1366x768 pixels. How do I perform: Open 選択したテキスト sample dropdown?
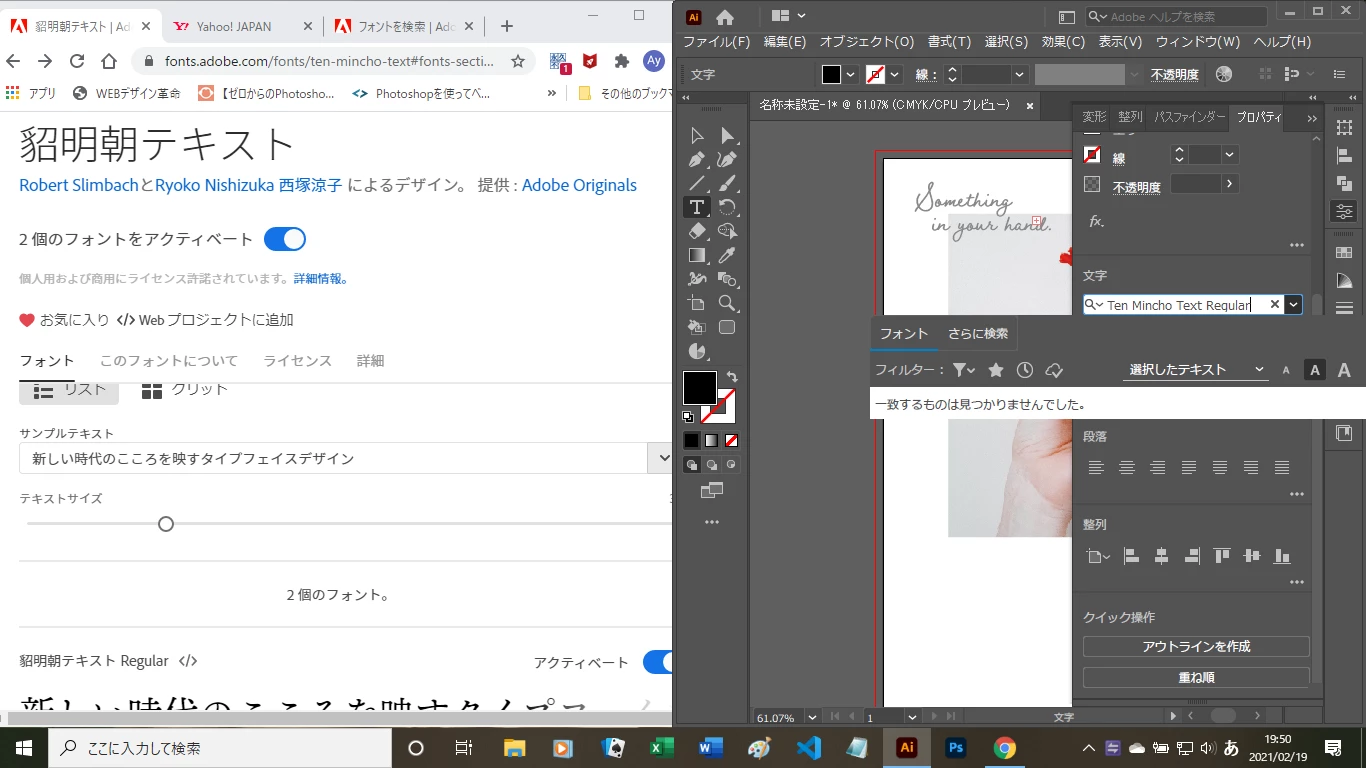coord(1197,370)
